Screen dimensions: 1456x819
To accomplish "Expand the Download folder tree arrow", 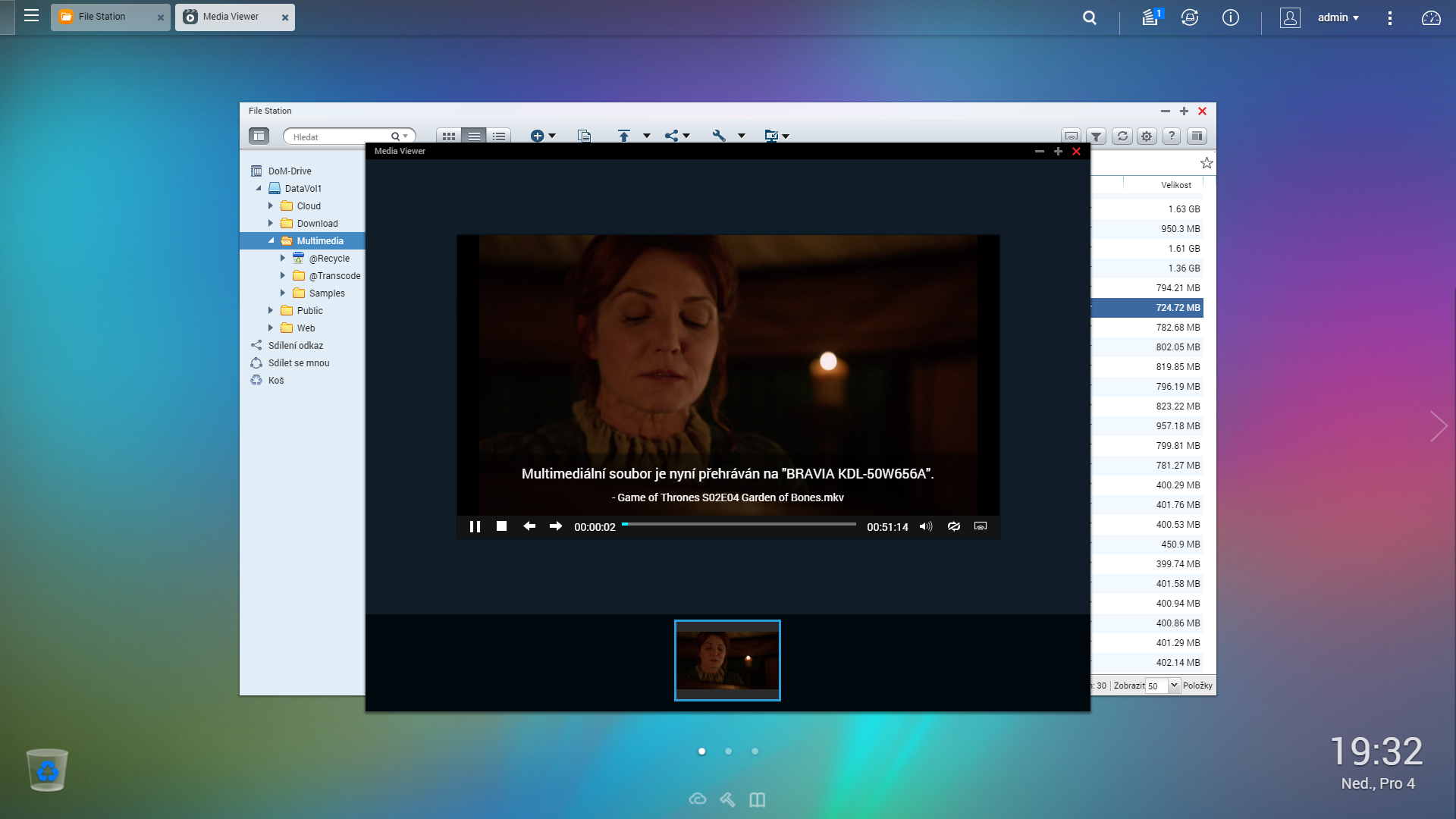I will 270,223.
